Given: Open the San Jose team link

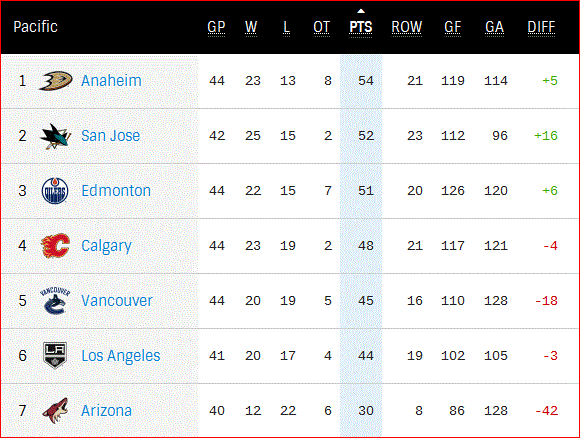Looking at the screenshot, I should pyautogui.click(x=111, y=136).
